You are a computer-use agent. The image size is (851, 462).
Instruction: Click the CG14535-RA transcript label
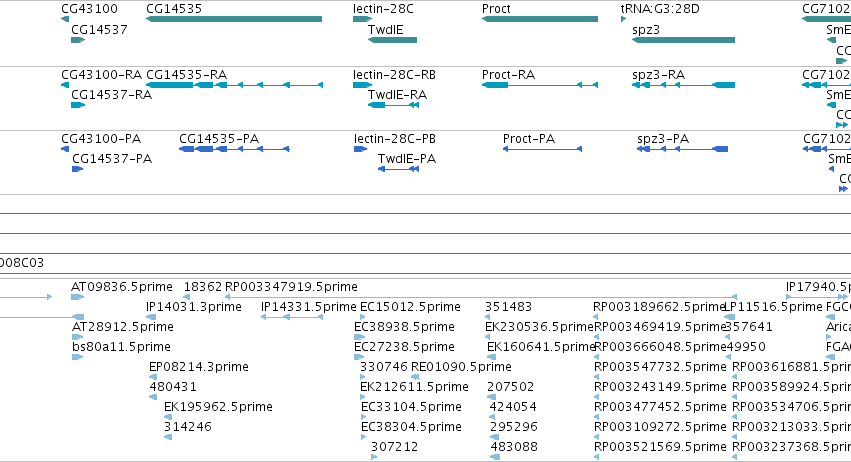tap(187, 74)
